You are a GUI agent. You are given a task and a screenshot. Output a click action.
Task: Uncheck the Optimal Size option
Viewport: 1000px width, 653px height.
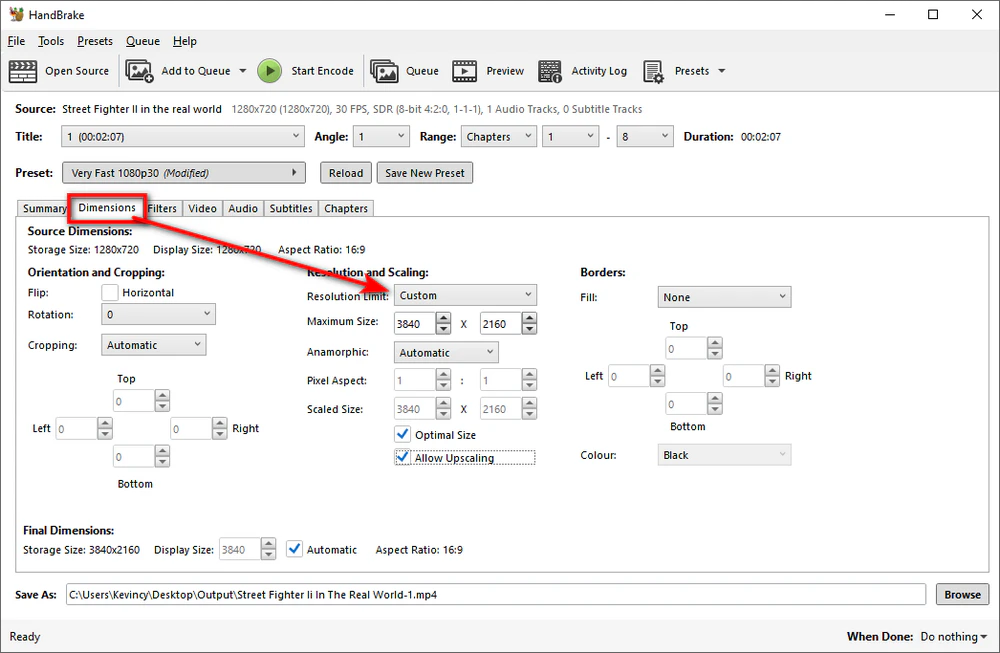[x=404, y=434]
